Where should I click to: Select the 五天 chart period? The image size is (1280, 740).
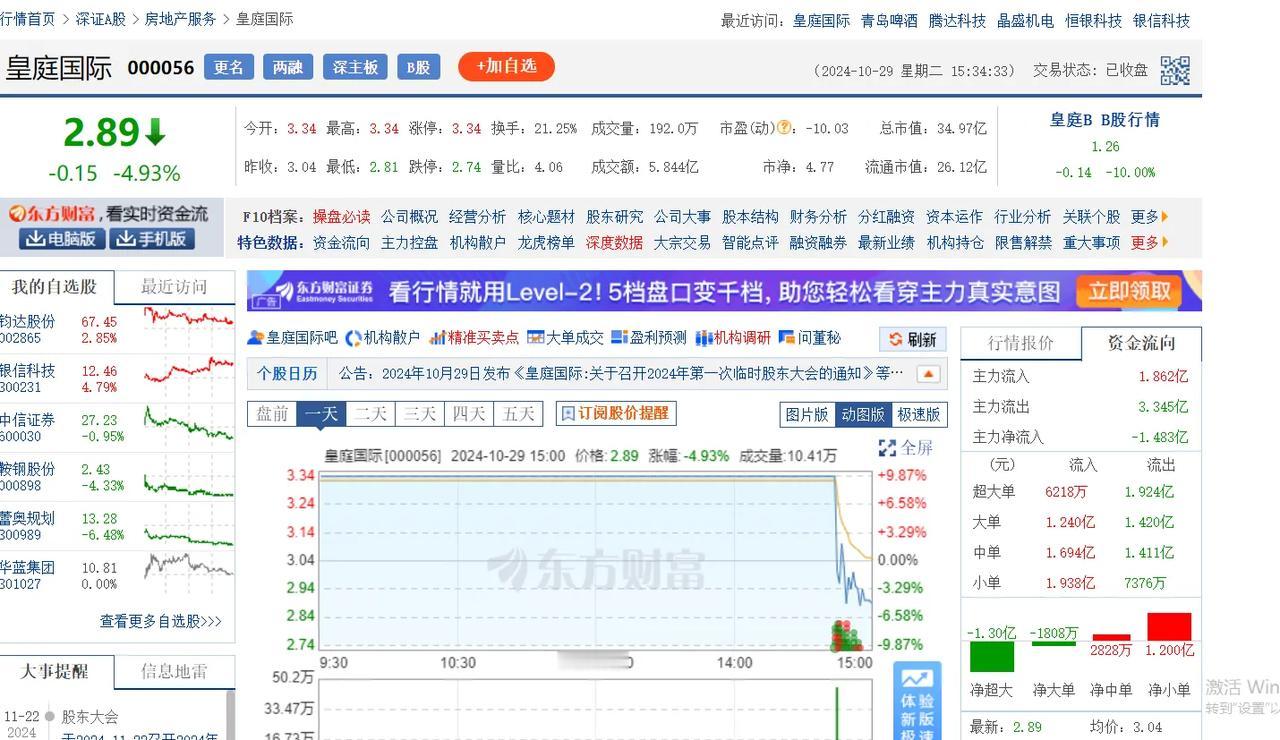[x=518, y=414]
